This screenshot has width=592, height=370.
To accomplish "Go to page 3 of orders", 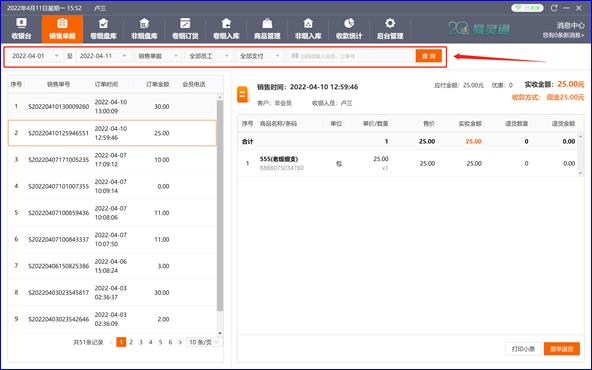I will click(x=141, y=342).
